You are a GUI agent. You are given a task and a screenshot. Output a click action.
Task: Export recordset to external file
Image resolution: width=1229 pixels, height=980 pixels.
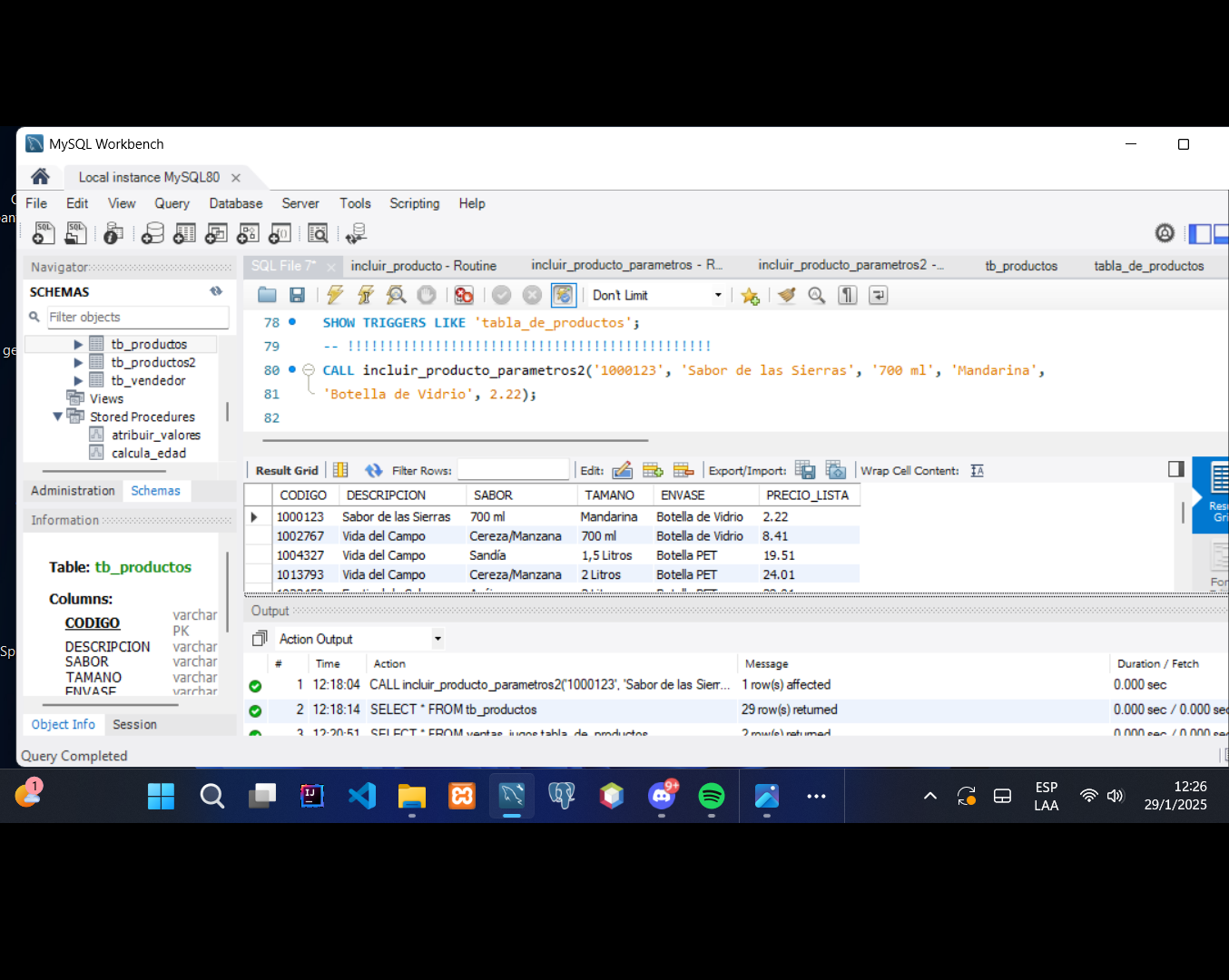[805, 470]
